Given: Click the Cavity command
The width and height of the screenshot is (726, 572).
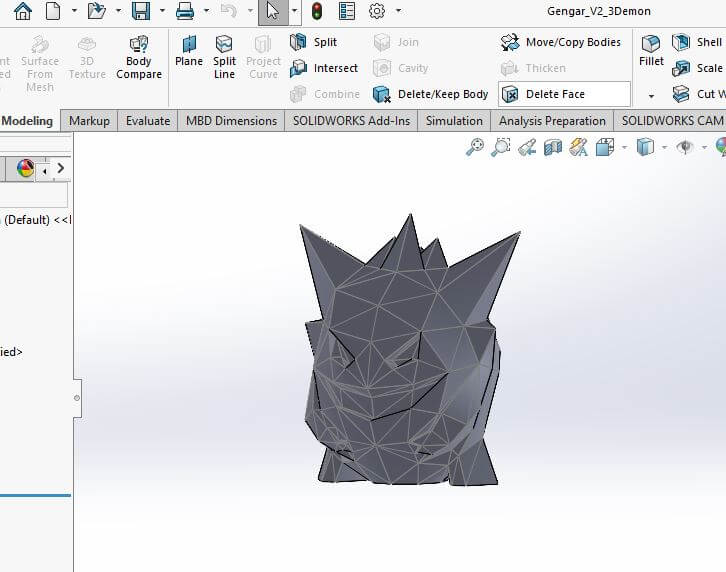Looking at the screenshot, I should (401, 68).
